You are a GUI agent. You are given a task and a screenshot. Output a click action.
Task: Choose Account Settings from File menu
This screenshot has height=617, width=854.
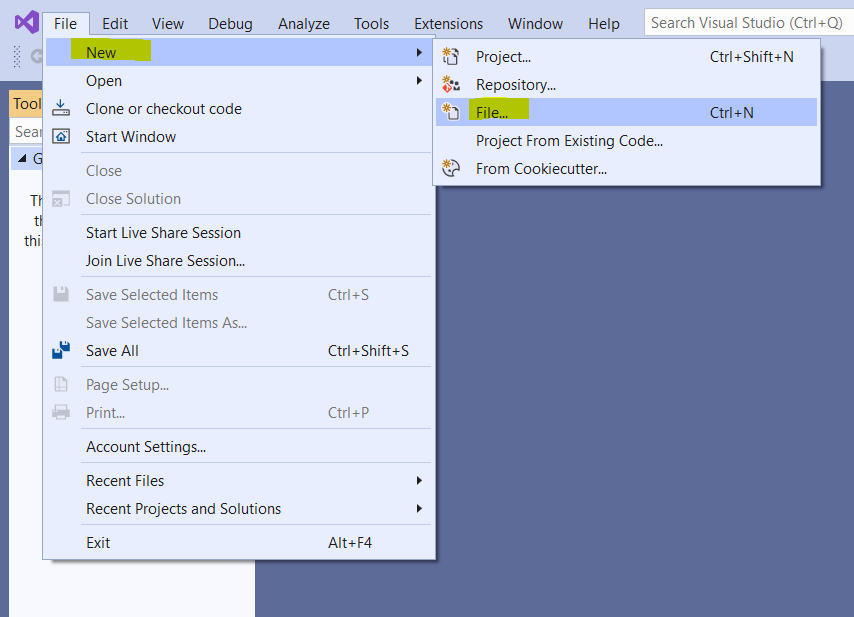146,447
